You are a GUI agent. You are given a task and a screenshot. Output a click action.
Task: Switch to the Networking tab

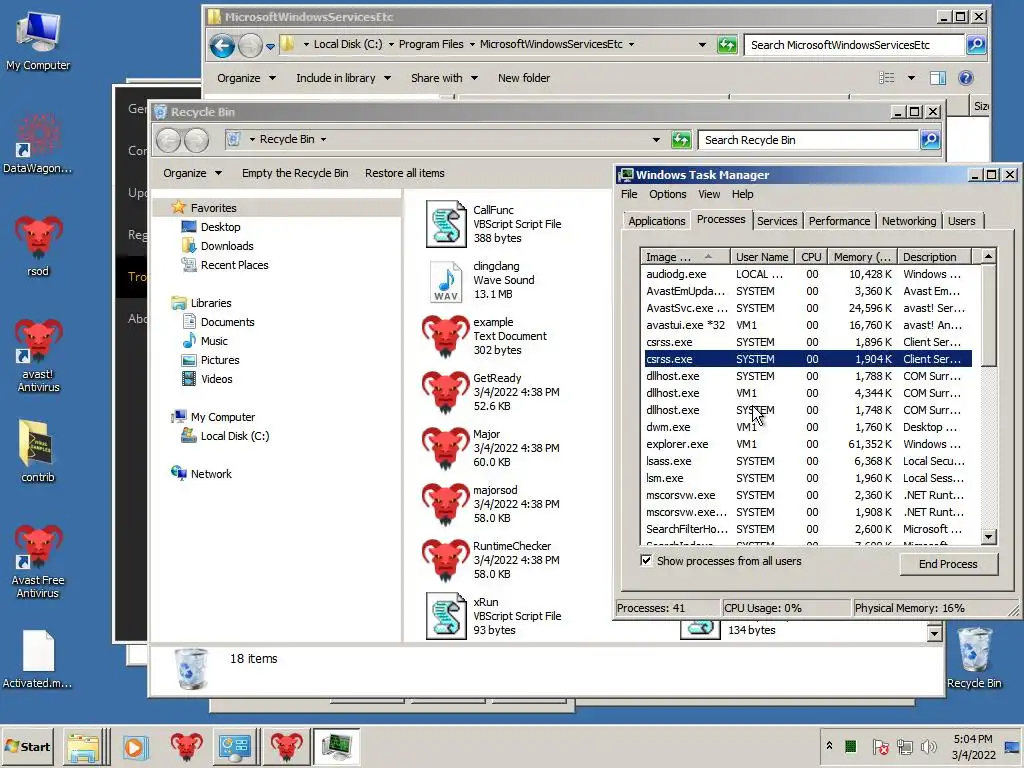tap(908, 221)
